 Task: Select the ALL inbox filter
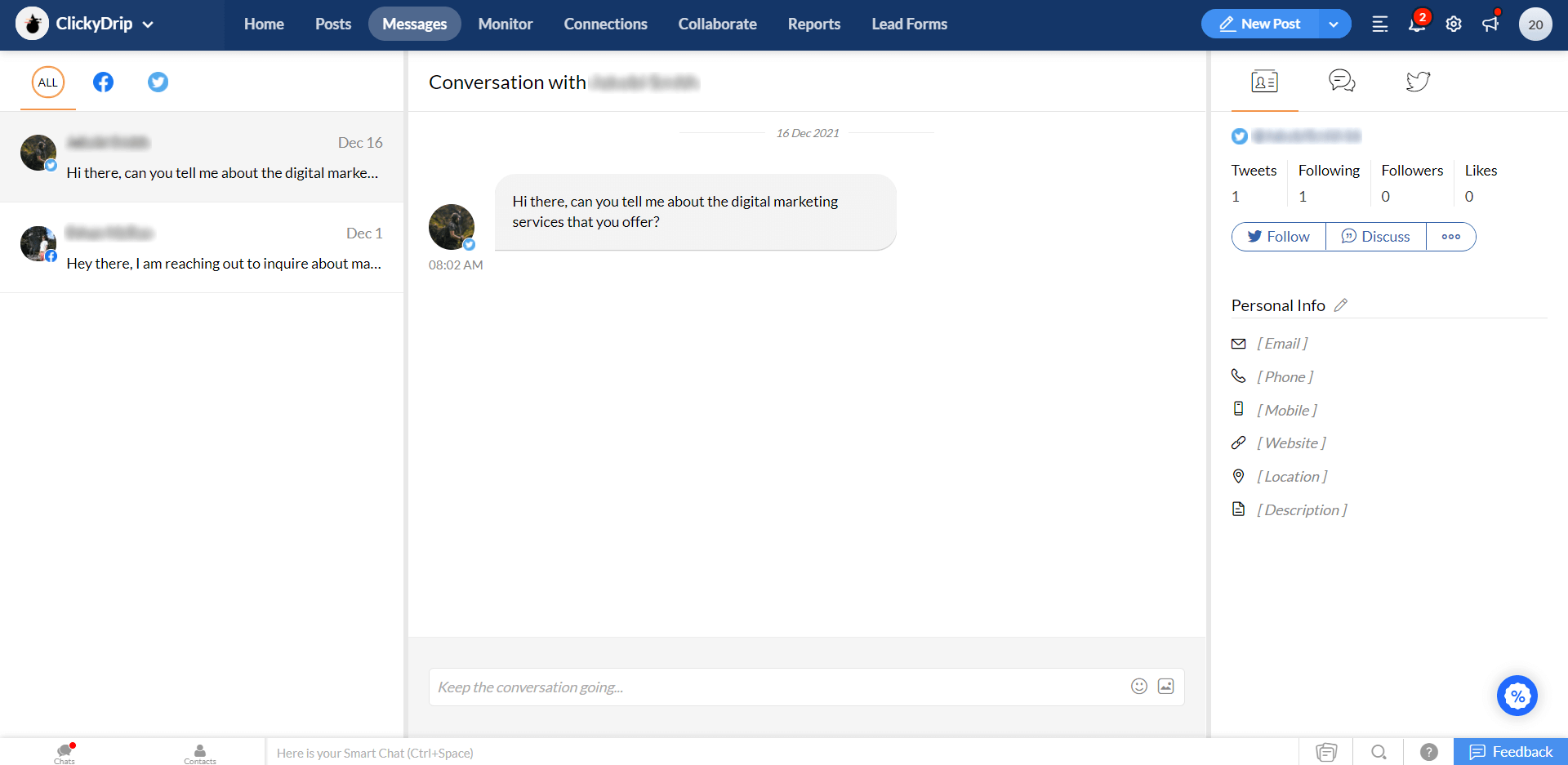pos(48,82)
